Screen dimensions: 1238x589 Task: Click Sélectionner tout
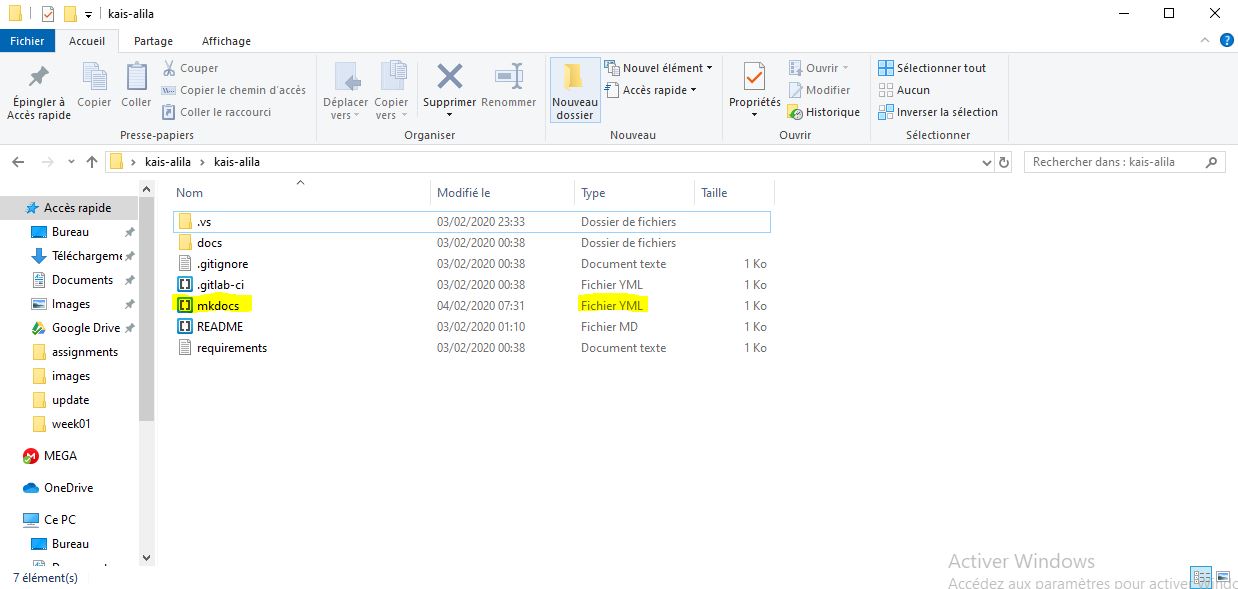pyautogui.click(x=932, y=68)
